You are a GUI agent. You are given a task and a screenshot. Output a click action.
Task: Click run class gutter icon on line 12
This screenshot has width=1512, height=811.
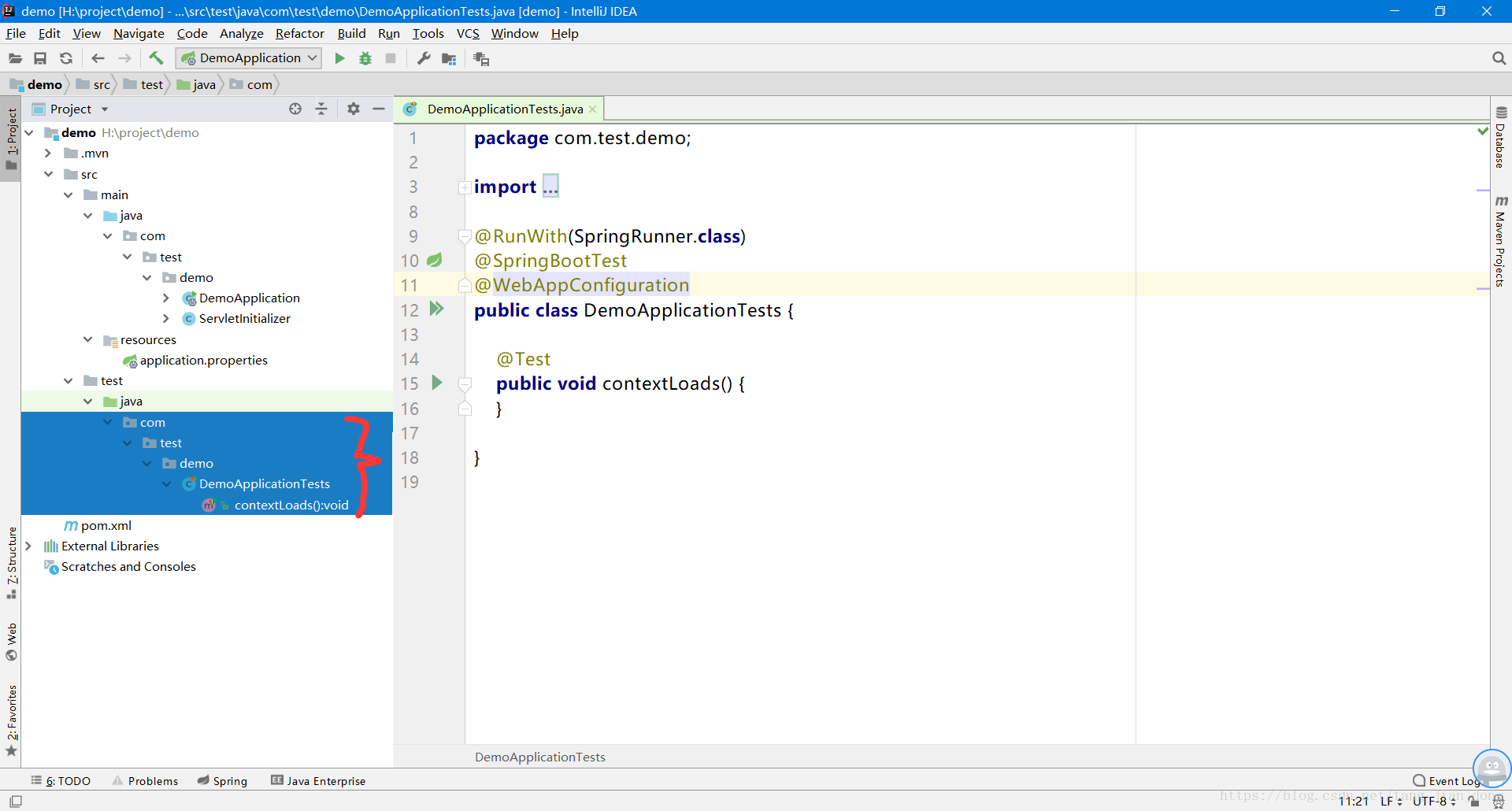[x=436, y=309]
